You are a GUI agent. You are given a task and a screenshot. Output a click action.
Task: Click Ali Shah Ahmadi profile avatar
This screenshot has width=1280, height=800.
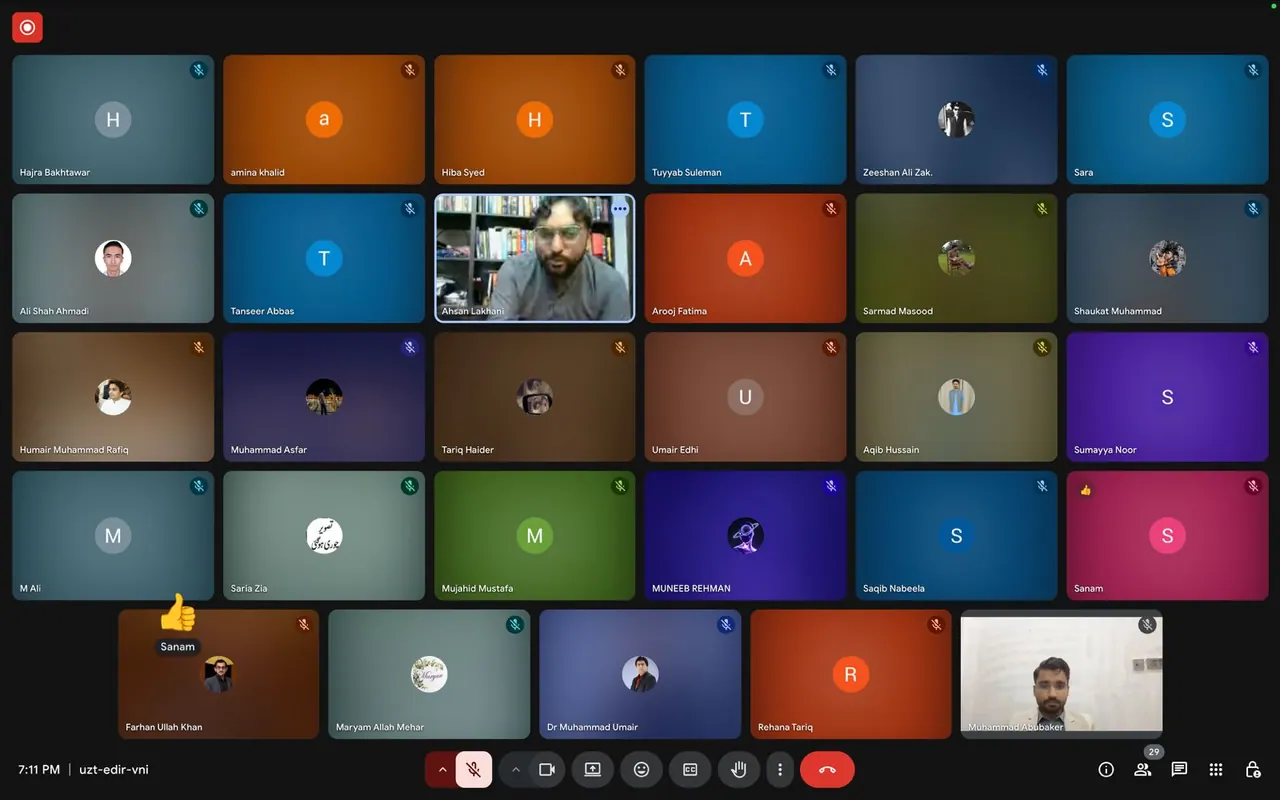pos(113,258)
